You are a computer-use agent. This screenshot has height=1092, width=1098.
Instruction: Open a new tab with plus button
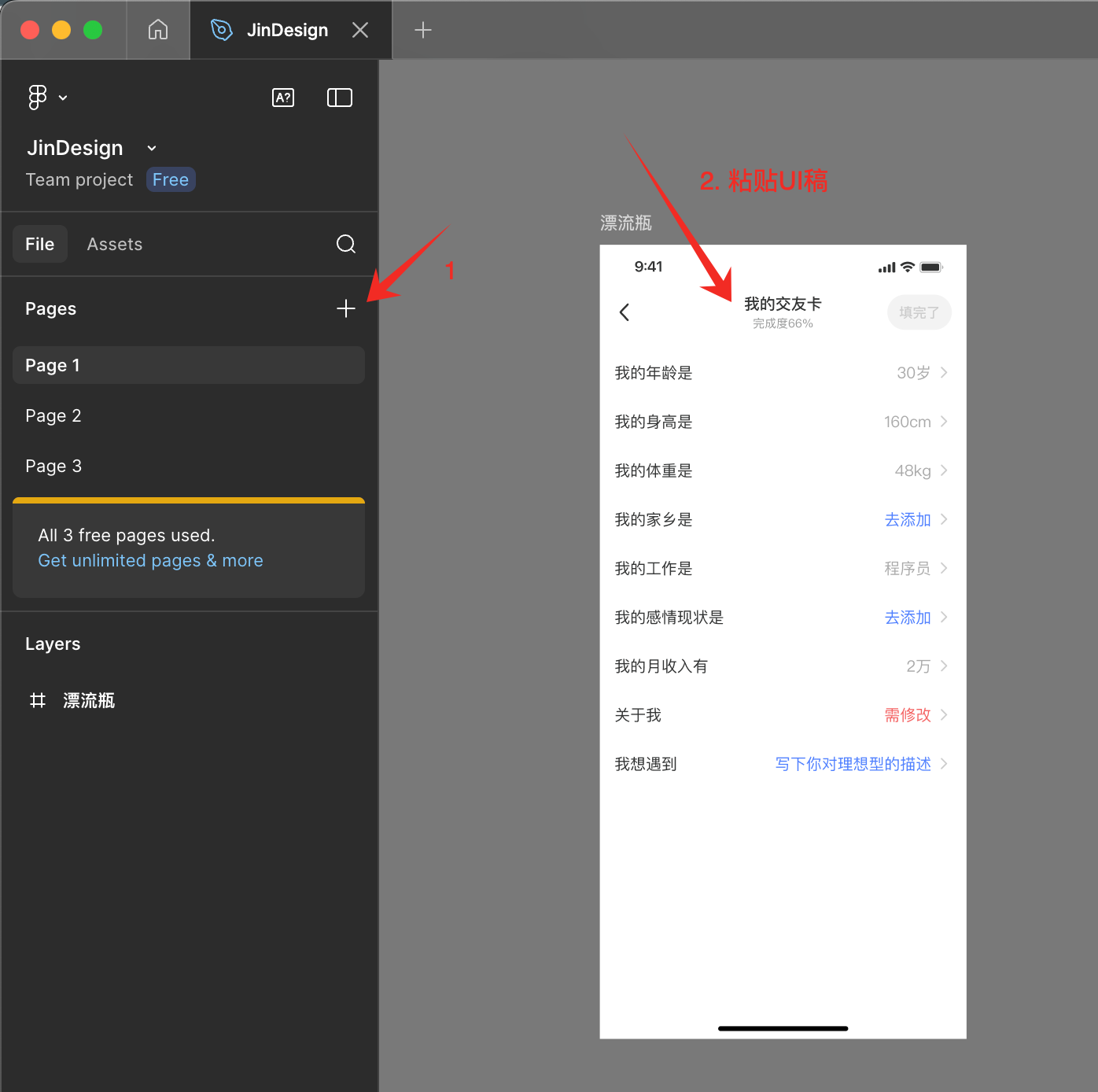[x=423, y=30]
